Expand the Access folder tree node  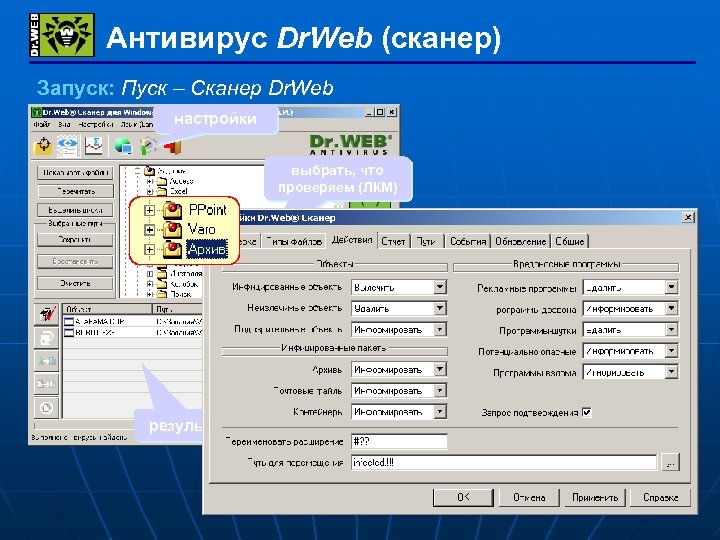pos(150,181)
